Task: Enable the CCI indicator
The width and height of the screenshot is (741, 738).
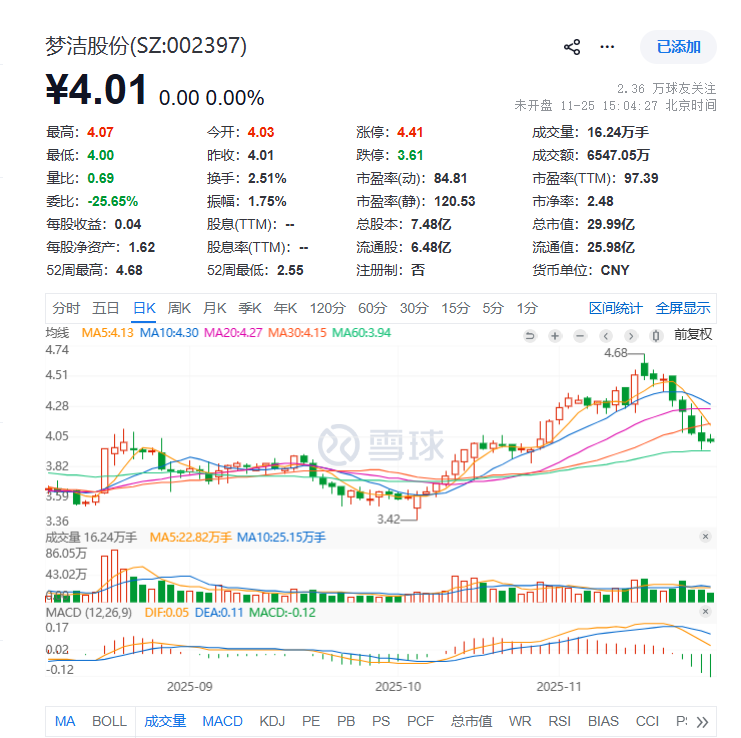Action: click(647, 721)
